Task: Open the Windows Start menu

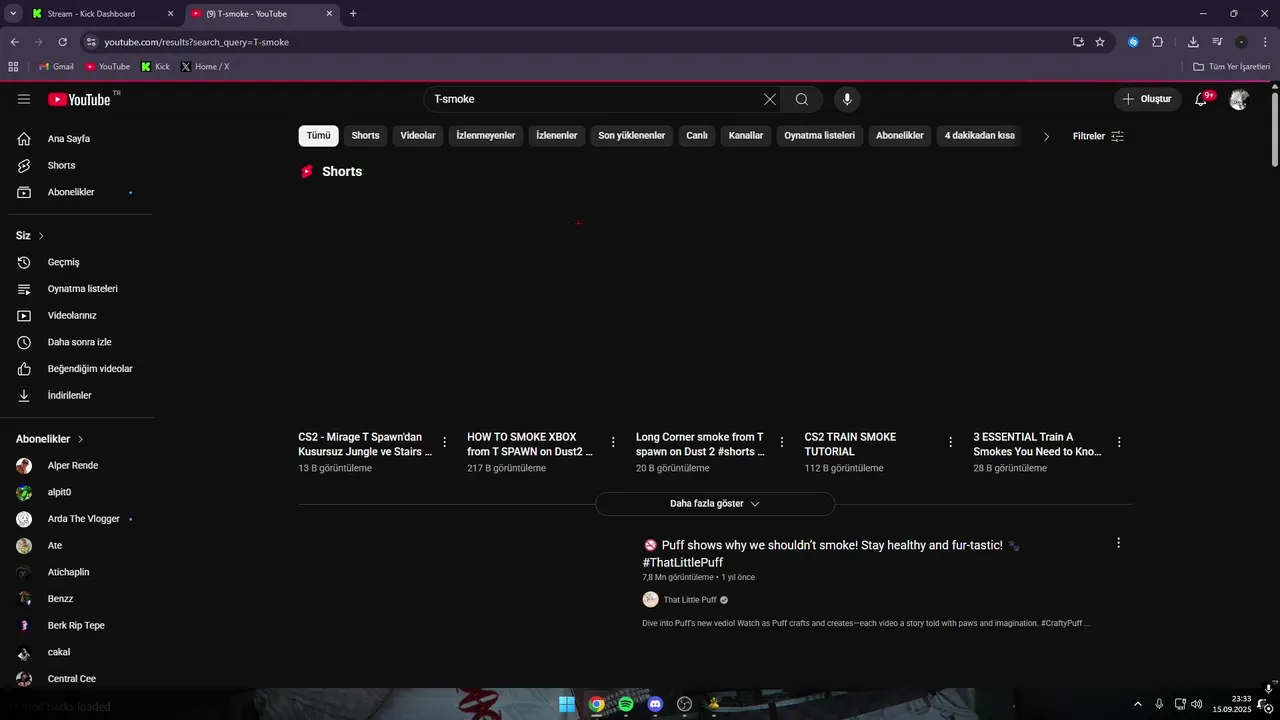Action: click(567, 704)
